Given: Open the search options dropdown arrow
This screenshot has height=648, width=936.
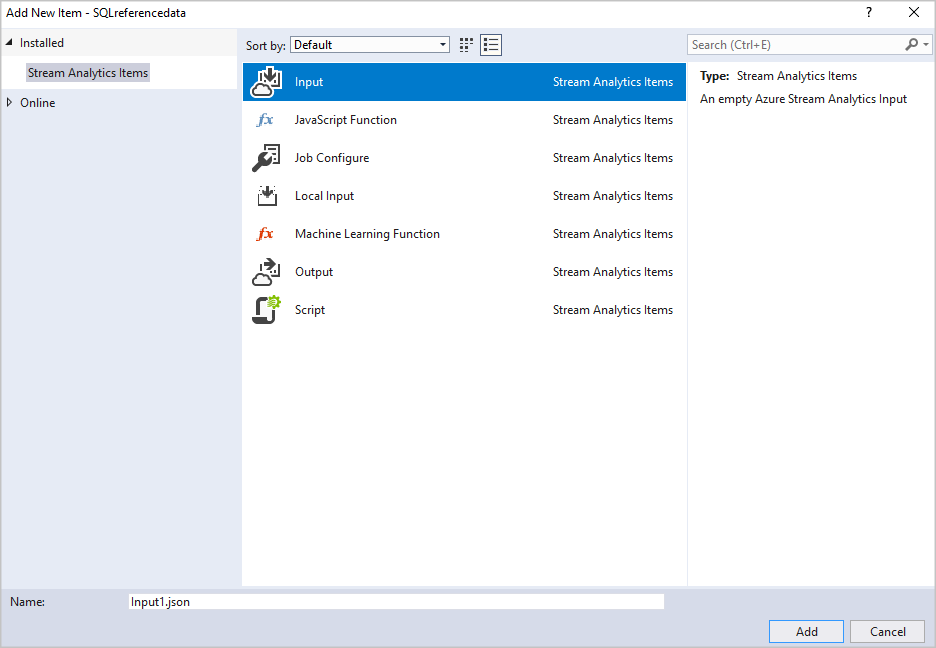Looking at the screenshot, I should (x=925, y=45).
